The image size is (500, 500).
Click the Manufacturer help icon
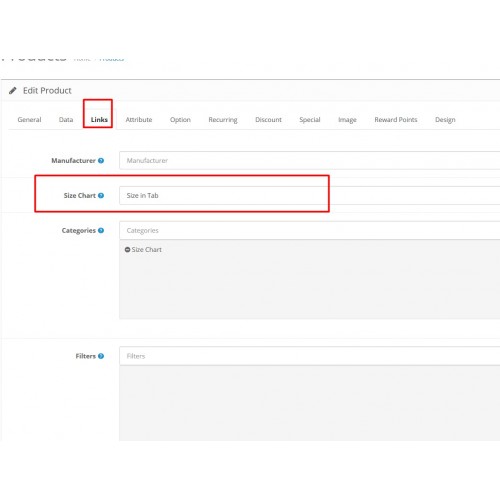(x=101, y=161)
